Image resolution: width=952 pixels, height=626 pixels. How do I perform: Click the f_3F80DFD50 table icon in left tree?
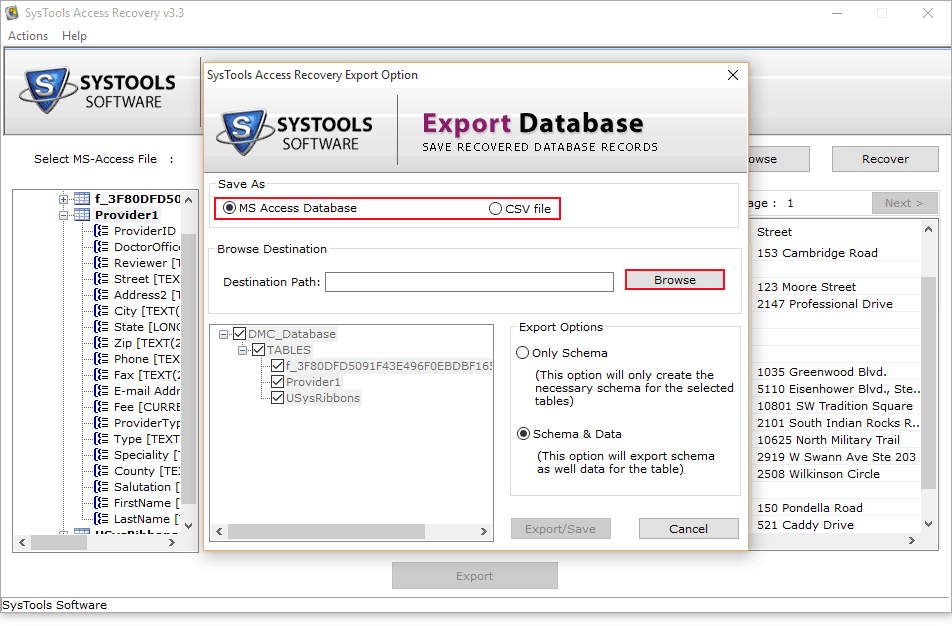tap(81, 199)
